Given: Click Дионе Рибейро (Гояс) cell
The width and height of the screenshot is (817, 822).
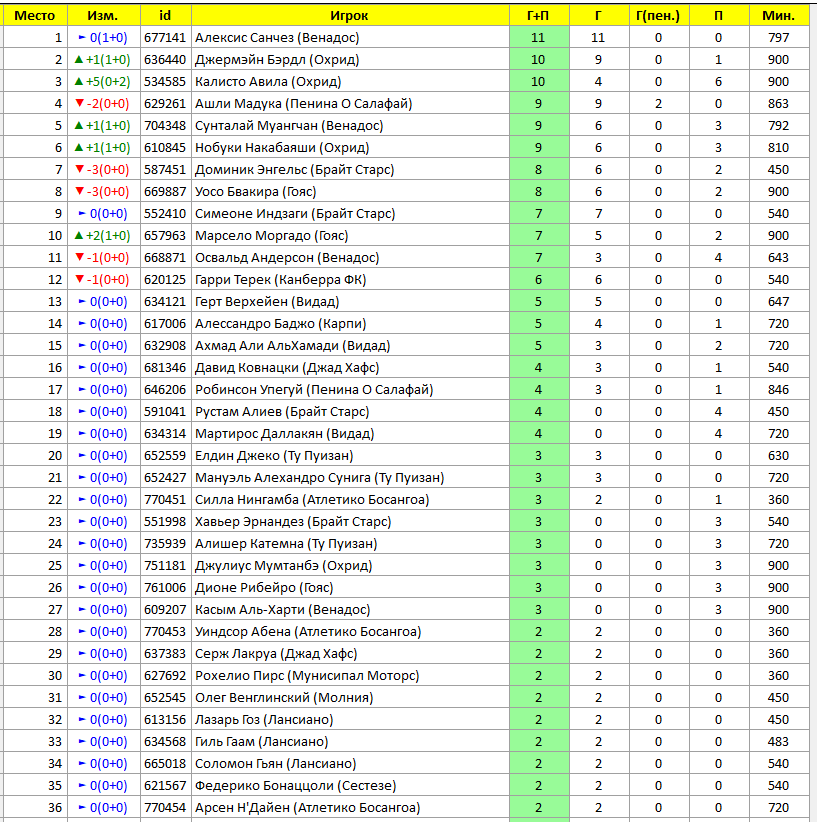Looking at the screenshot, I should click(350, 588).
